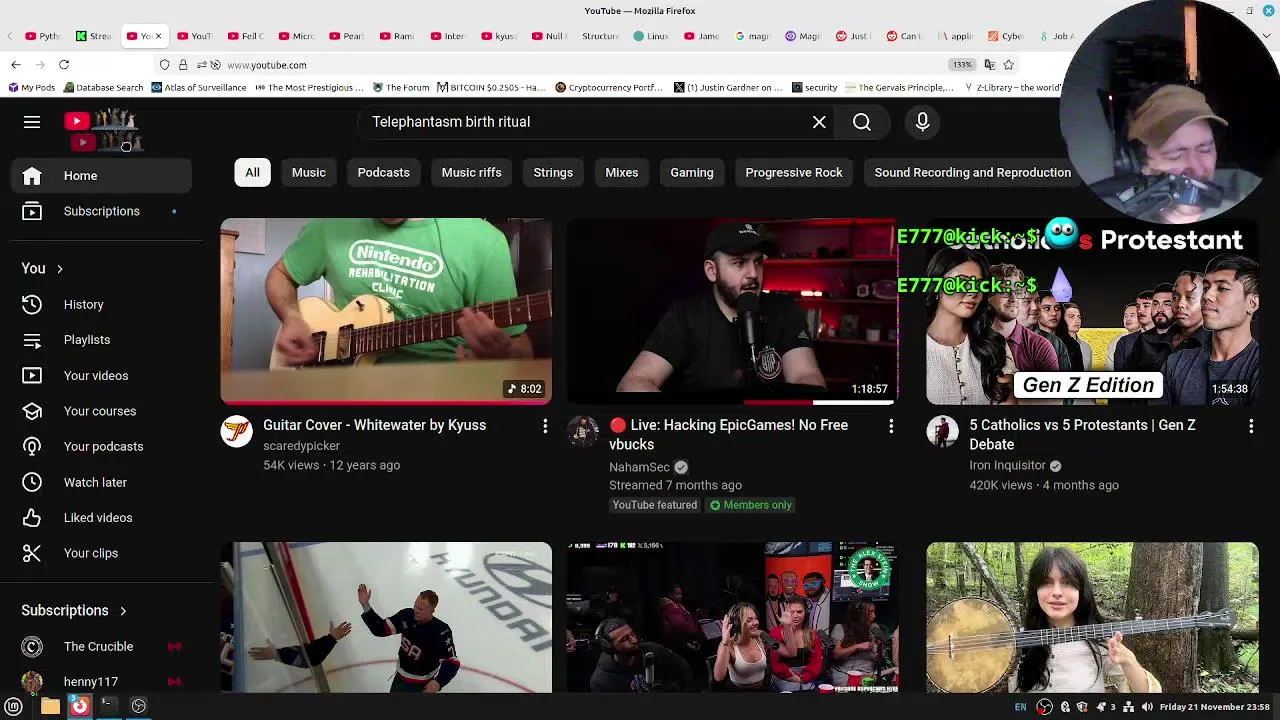This screenshot has height=720, width=1280.
Task: Open more options for Hacking EpicGames video
Action: pos(891,427)
